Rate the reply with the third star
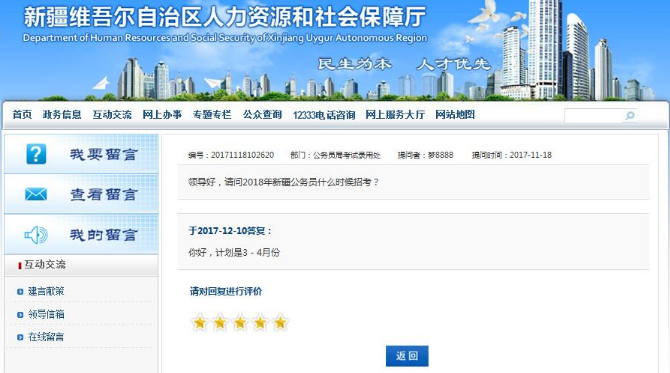This screenshot has height=373, width=670. (240, 323)
